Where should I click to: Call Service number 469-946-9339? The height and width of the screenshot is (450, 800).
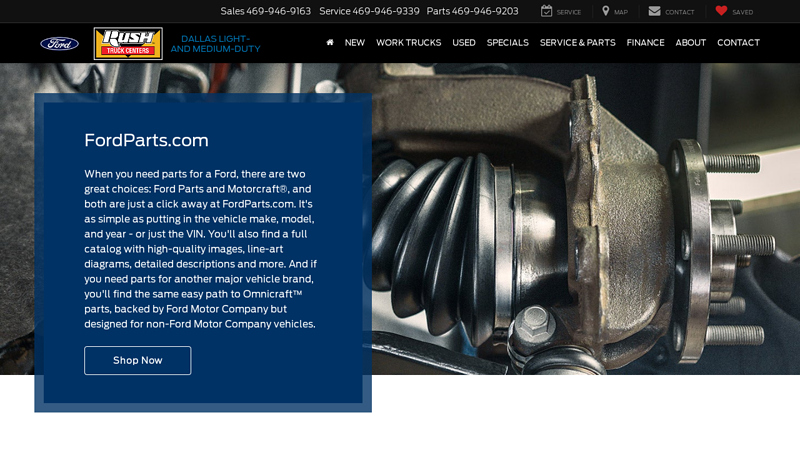click(x=386, y=11)
